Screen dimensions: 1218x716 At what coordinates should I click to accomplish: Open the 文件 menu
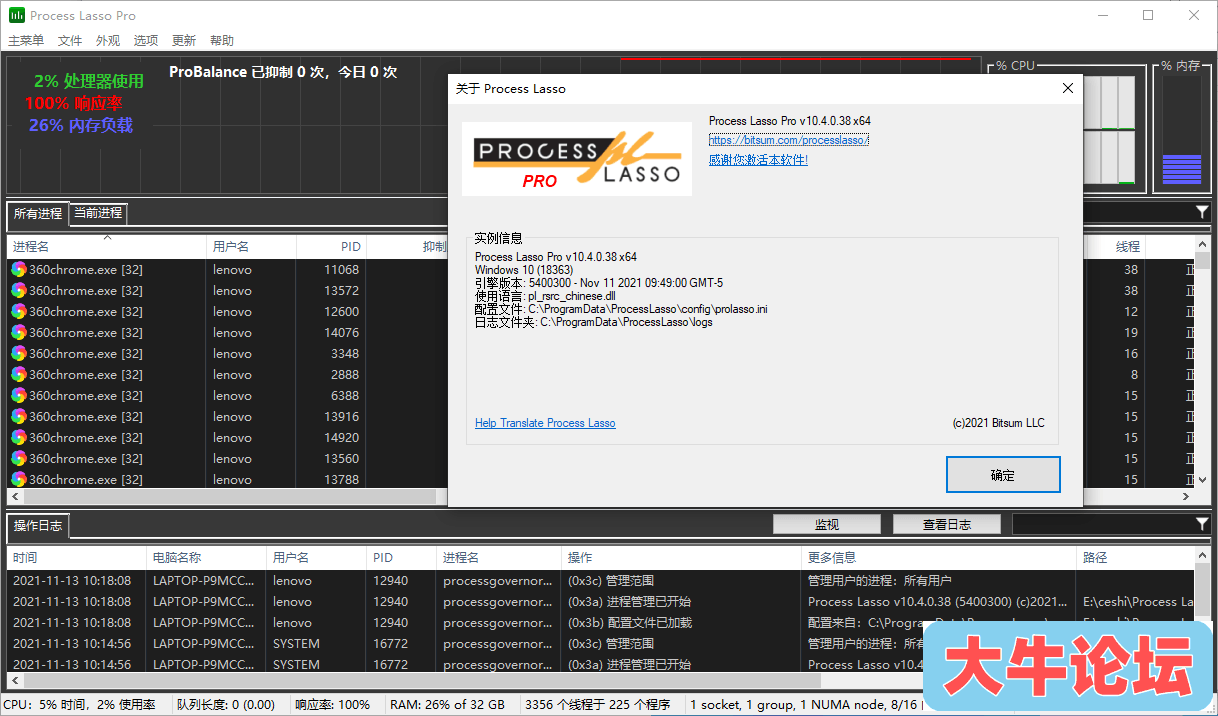[70, 41]
